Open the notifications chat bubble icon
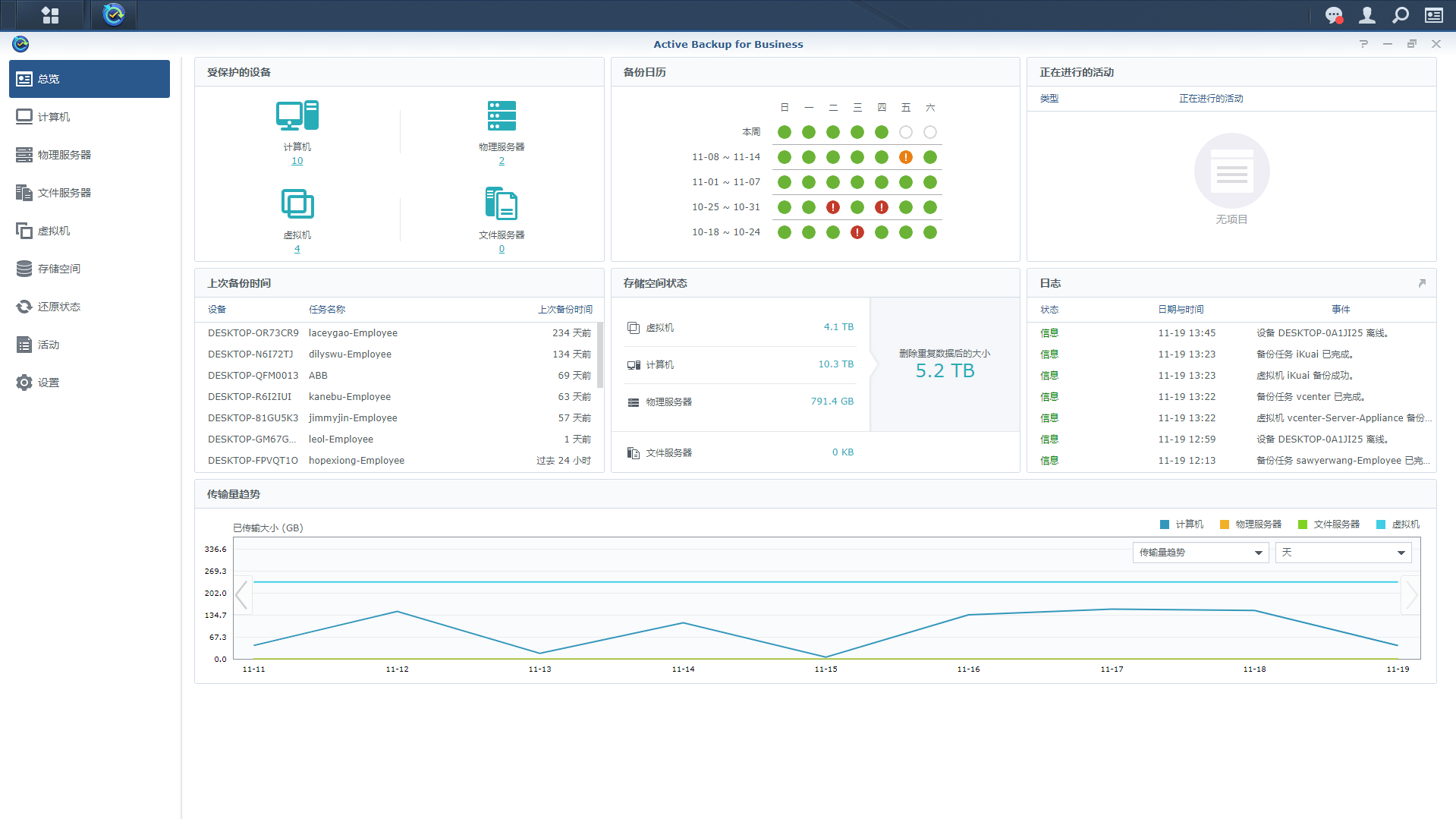 1333,15
